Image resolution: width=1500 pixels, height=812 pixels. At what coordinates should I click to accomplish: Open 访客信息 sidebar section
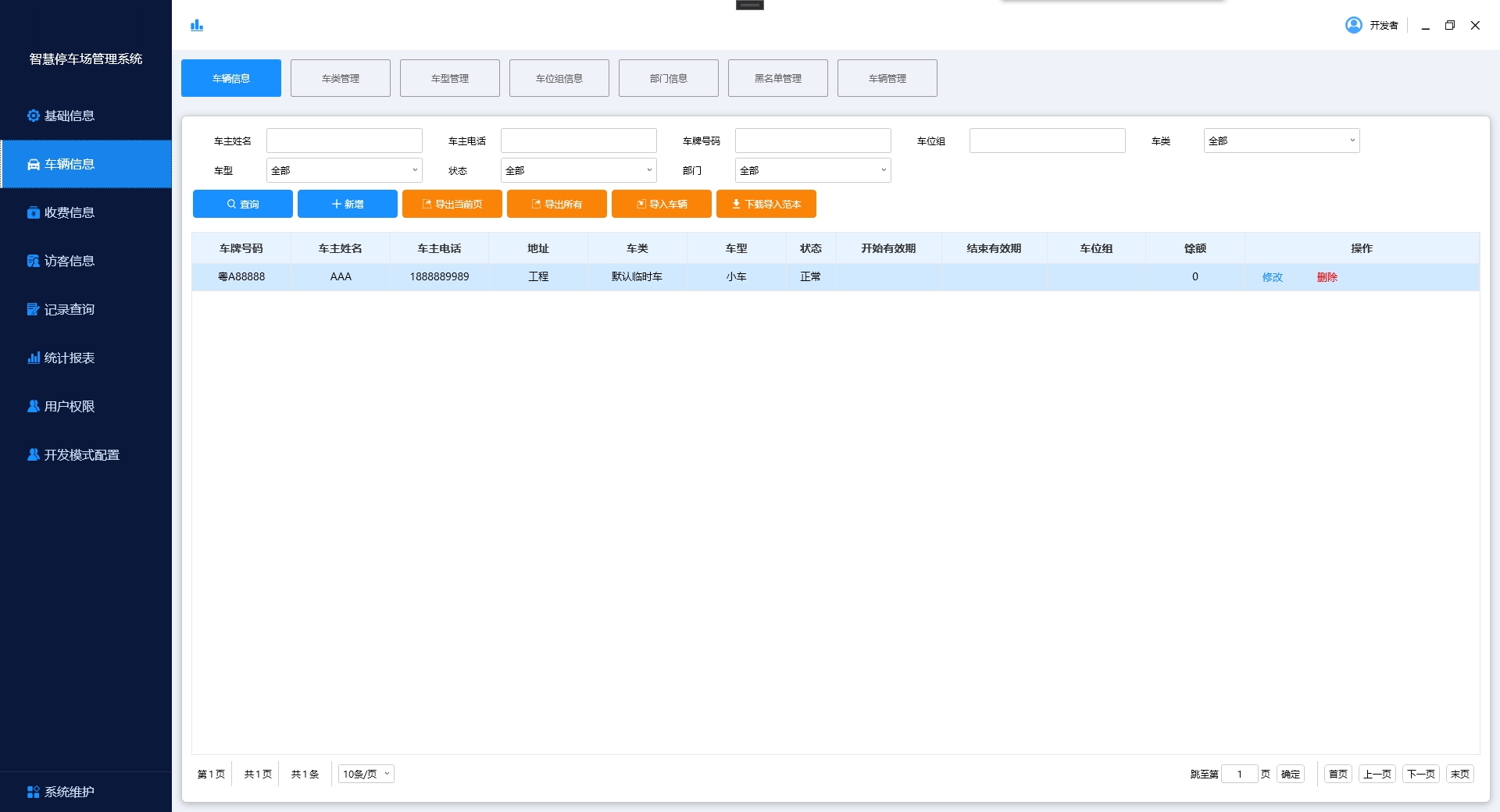click(69, 261)
